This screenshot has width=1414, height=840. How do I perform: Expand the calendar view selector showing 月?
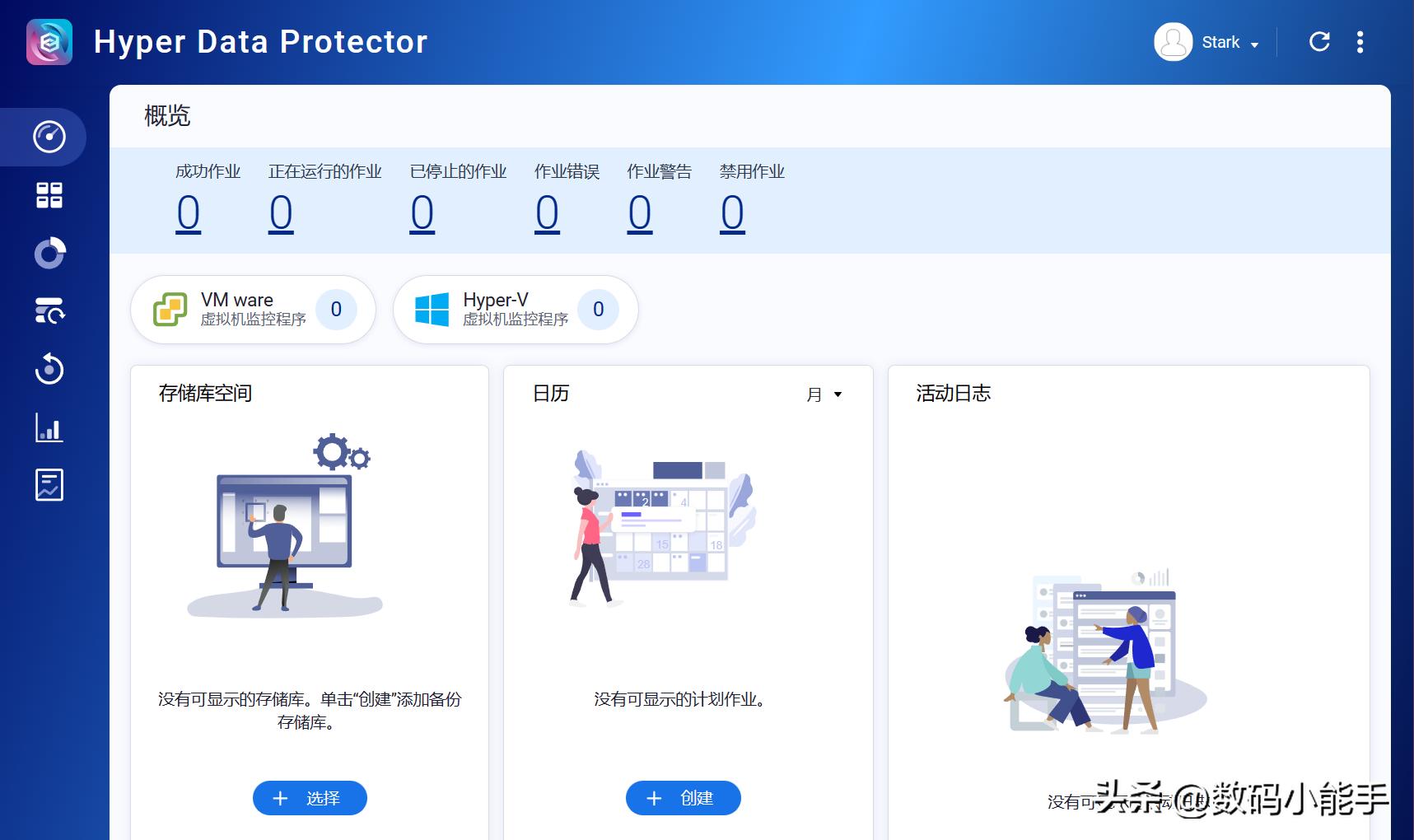tap(825, 395)
